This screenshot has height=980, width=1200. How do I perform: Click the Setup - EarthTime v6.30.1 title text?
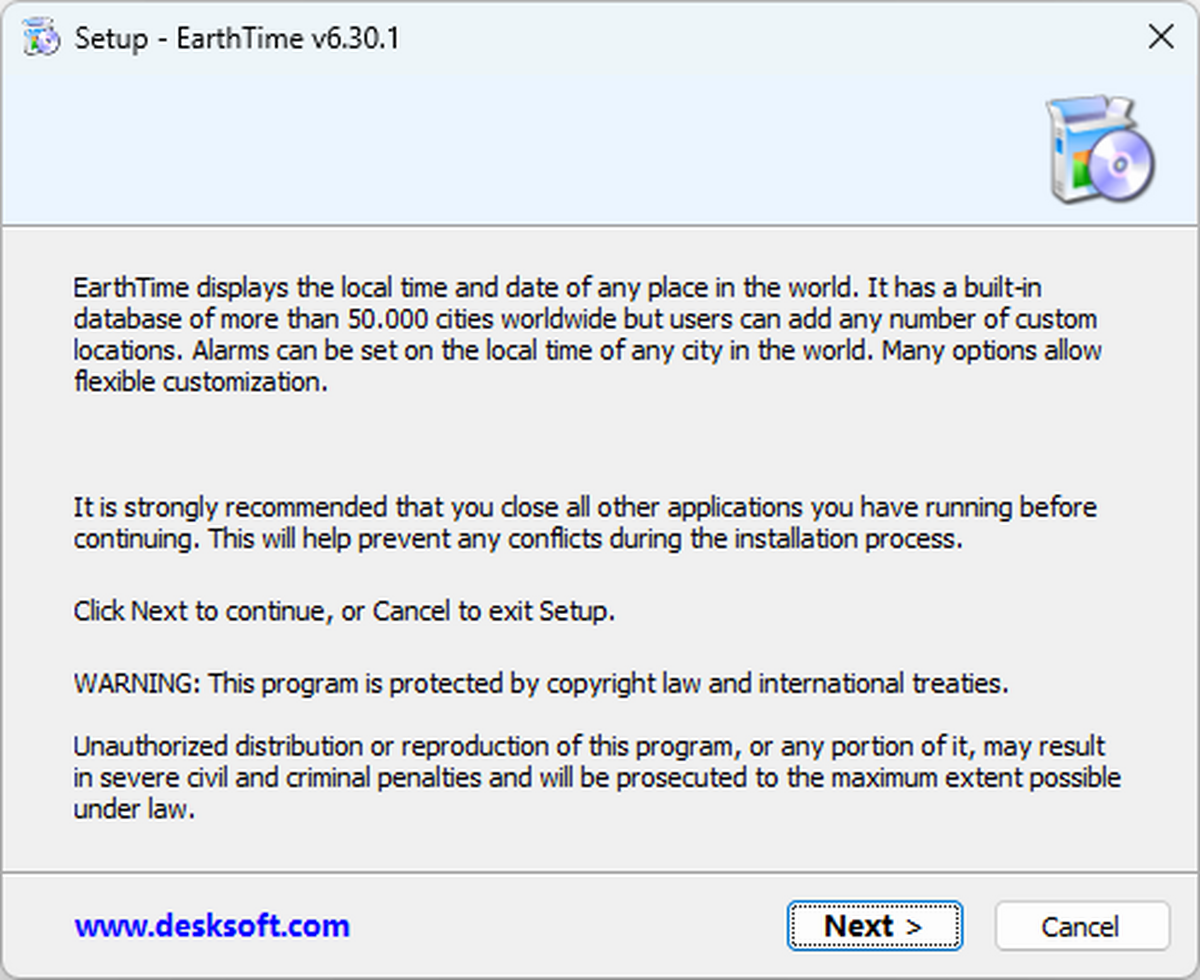tap(238, 39)
